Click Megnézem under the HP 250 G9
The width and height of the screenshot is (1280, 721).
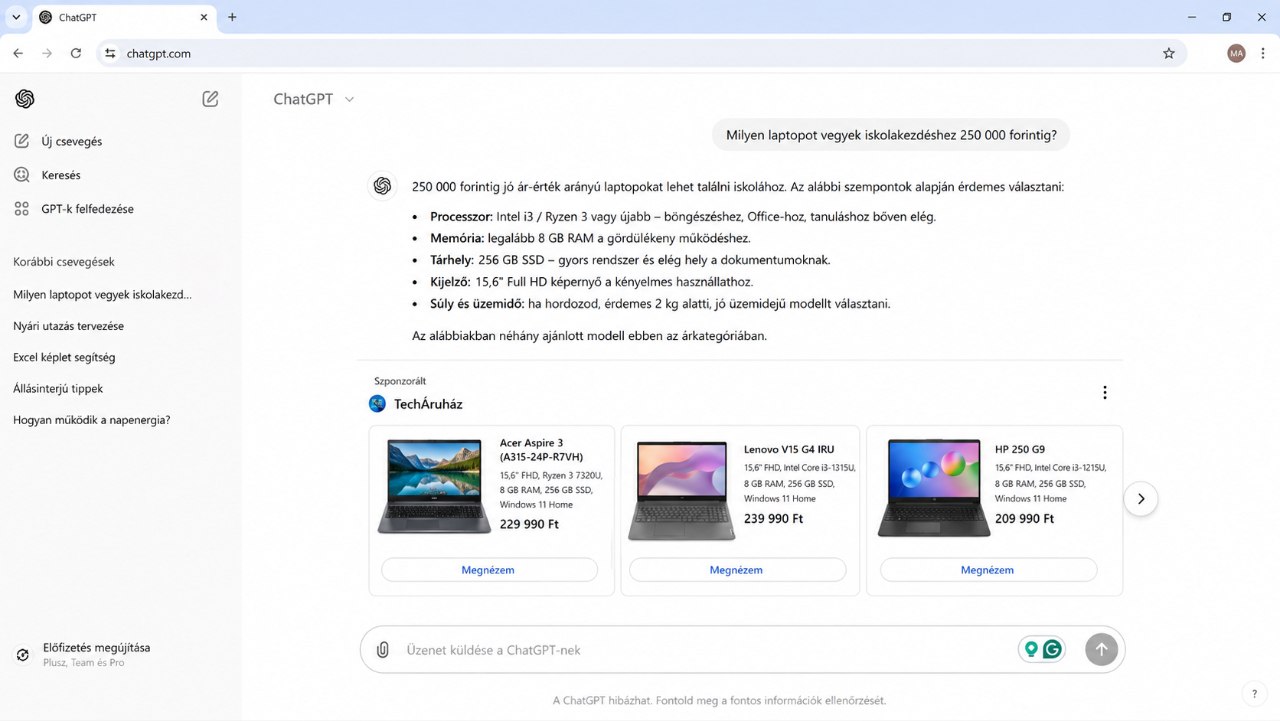[988, 570]
